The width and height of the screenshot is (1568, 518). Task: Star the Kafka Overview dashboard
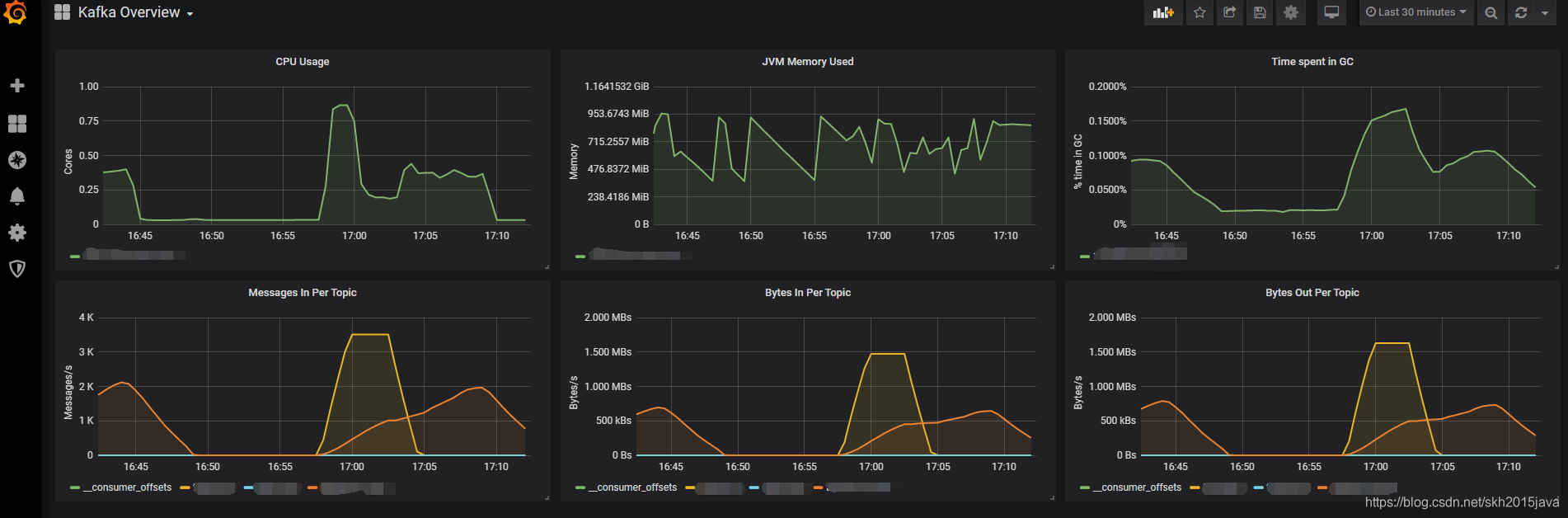click(x=1199, y=12)
